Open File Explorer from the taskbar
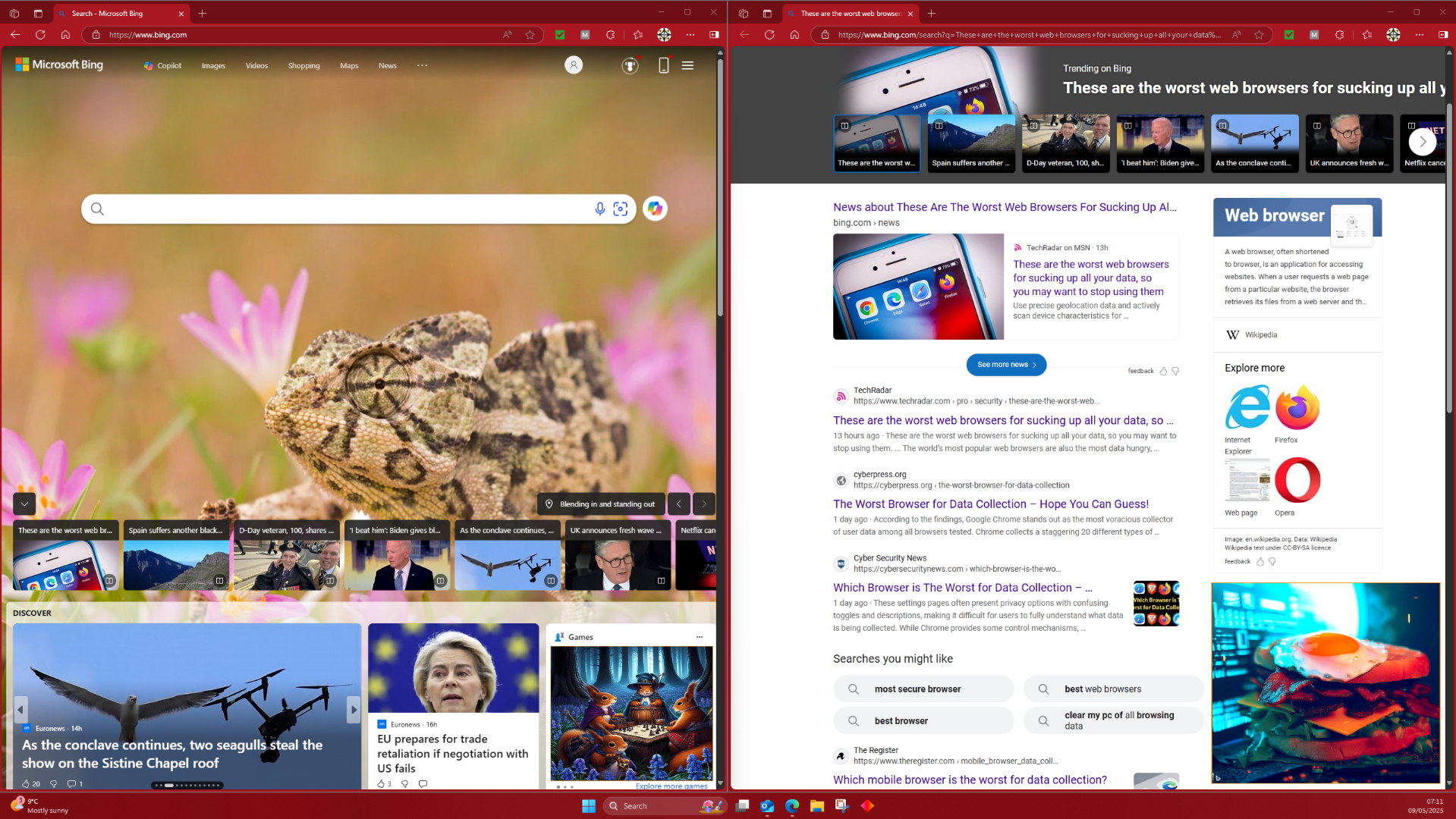This screenshot has height=819, width=1456. point(816,805)
